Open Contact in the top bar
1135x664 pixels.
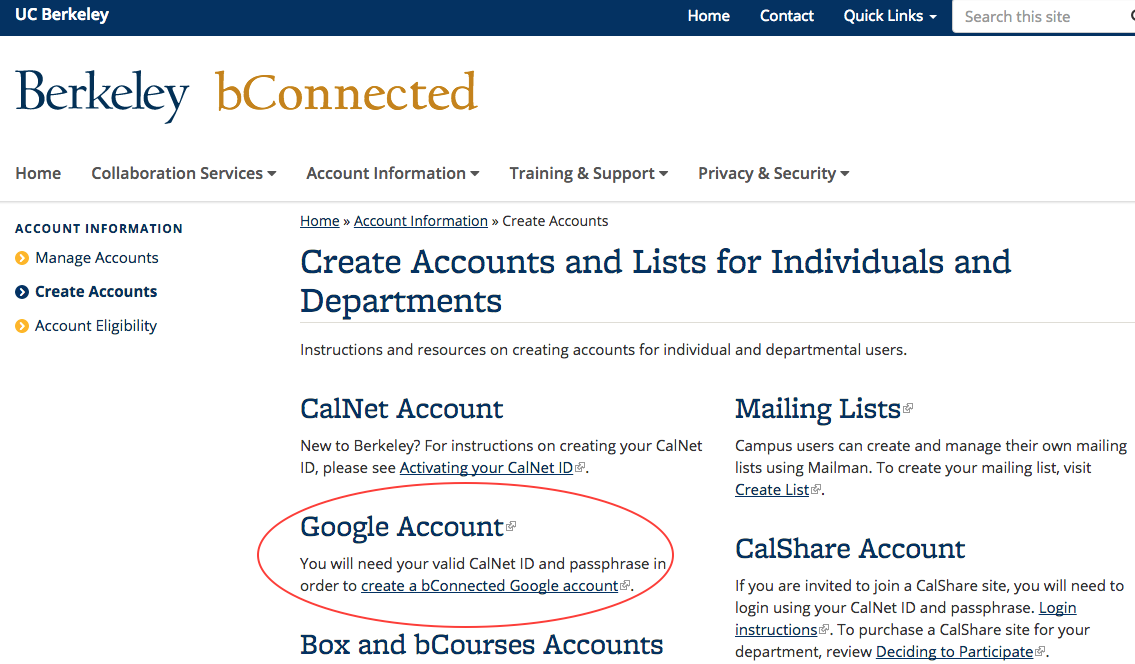pyautogui.click(x=786, y=16)
